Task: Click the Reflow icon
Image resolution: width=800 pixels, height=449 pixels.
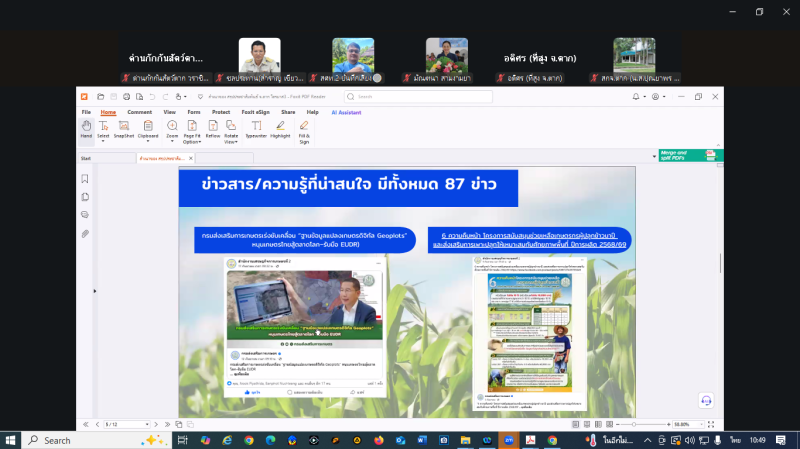Action: [x=213, y=129]
